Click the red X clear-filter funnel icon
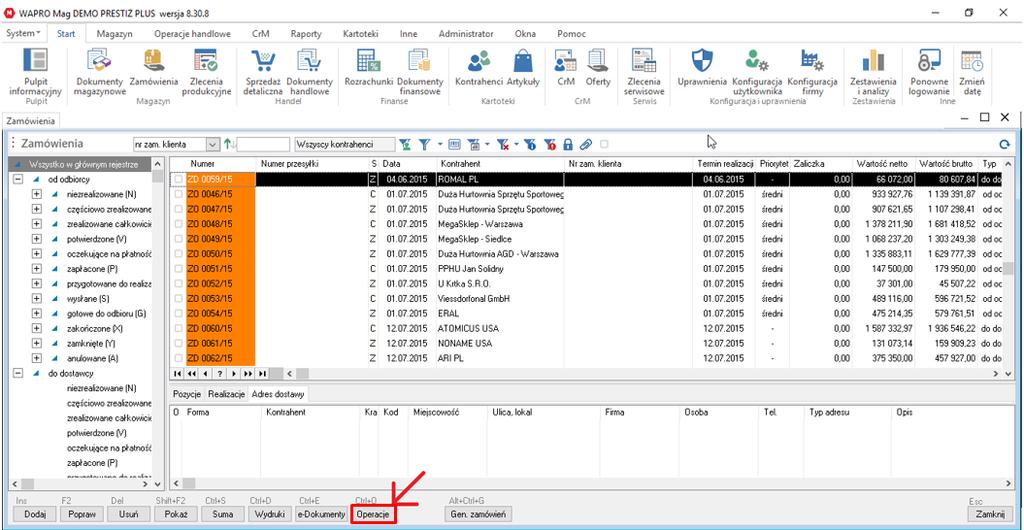1024x530 pixels. (x=502, y=144)
